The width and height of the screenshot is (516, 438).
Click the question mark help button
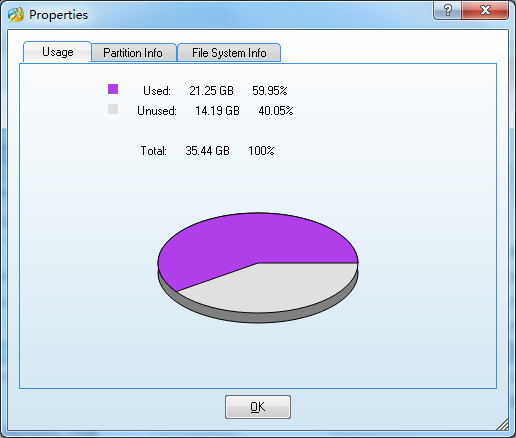click(447, 10)
